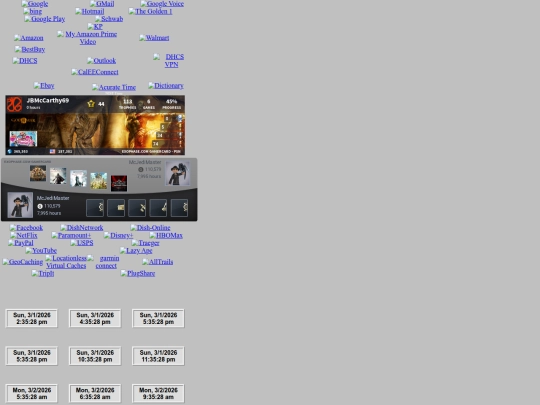Image resolution: width=540 pixels, height=405 pixels.
Task: Click the clock button showing 10:35:28 pm
Action: coord(95,356)
